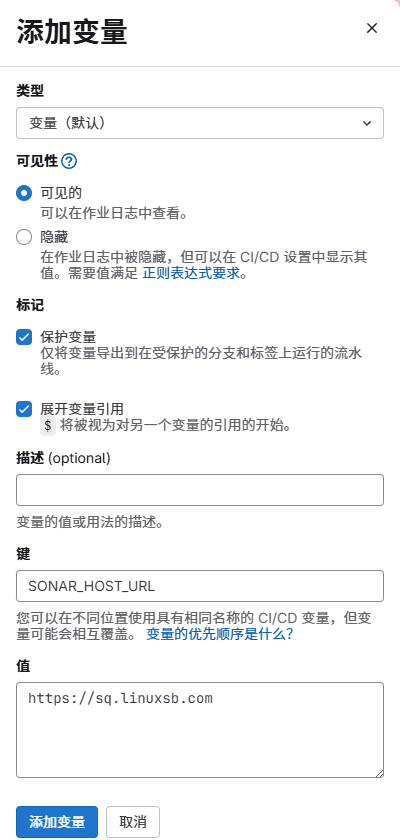
Task: Select the 隐藏 visibility radio button
Action: pos(24,237)
